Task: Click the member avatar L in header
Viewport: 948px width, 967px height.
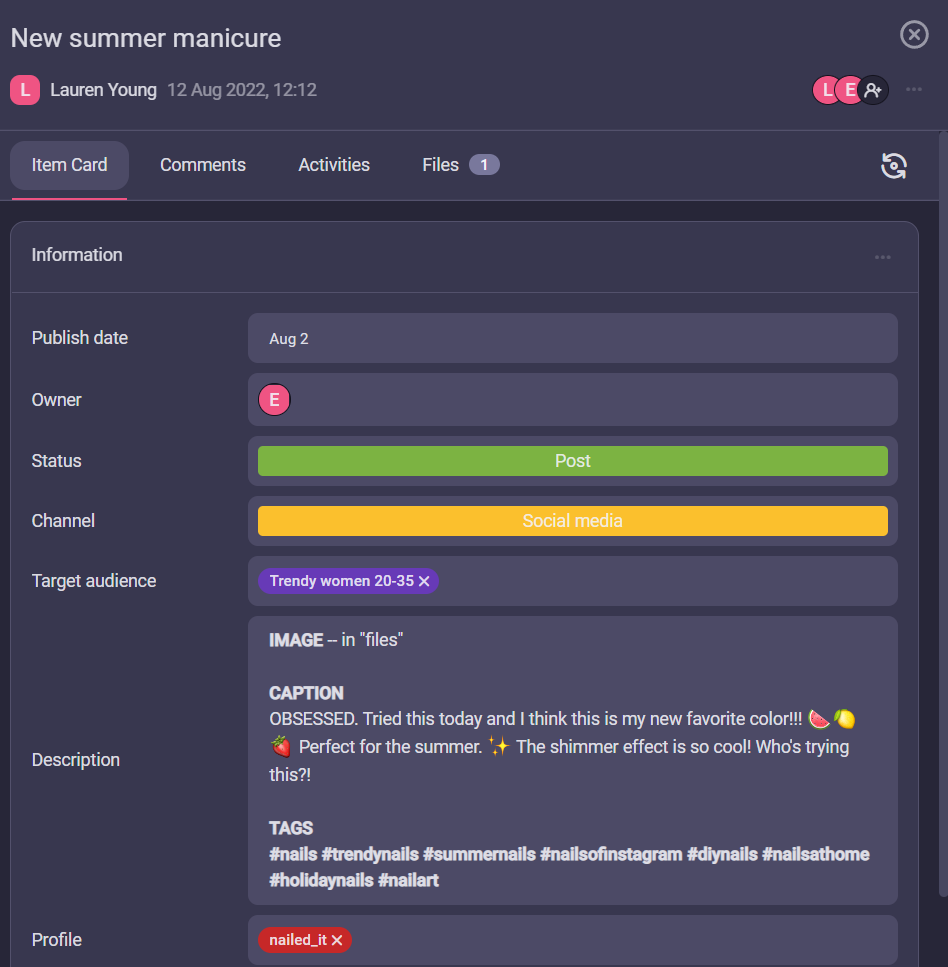Action: tap(826, 90)
